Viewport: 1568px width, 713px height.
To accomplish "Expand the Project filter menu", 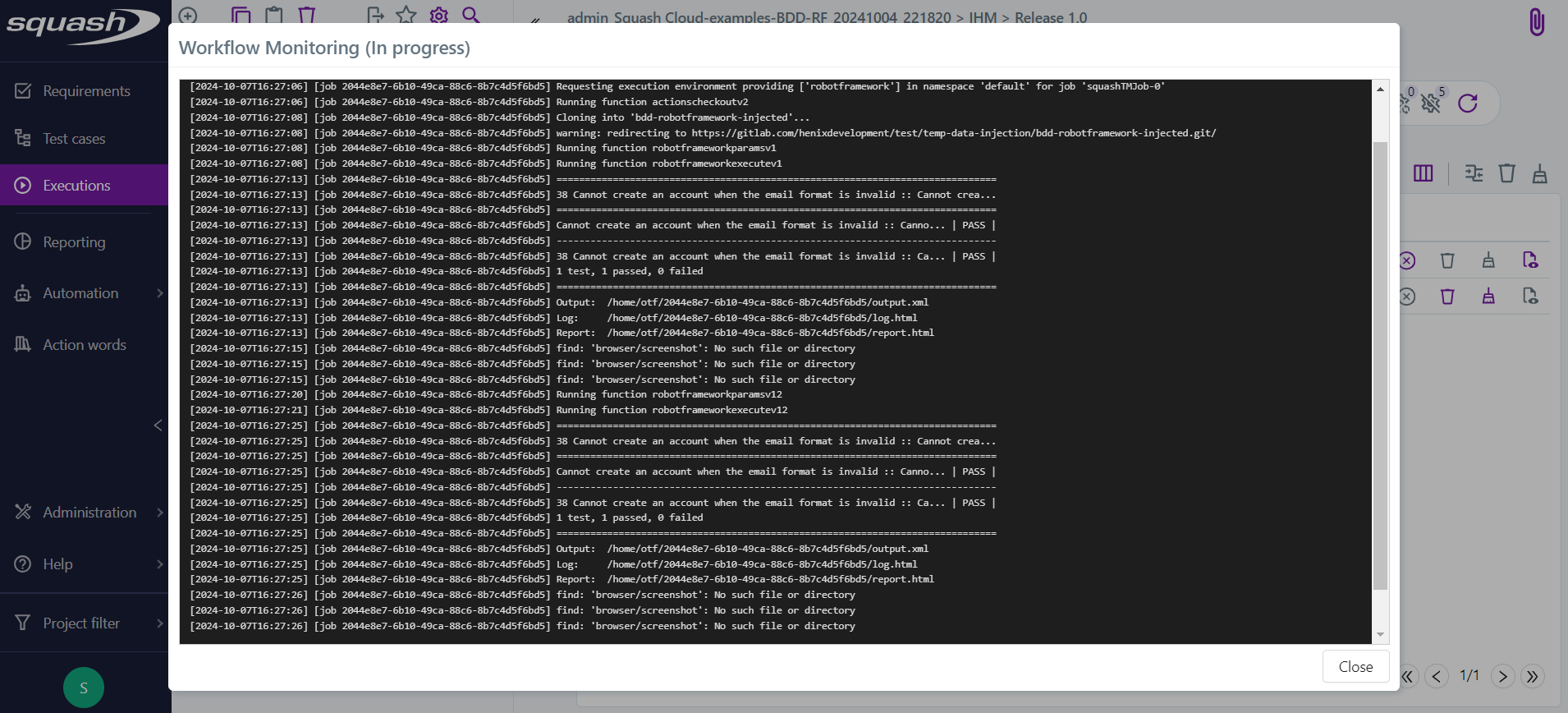I will [x=160, y=623].
